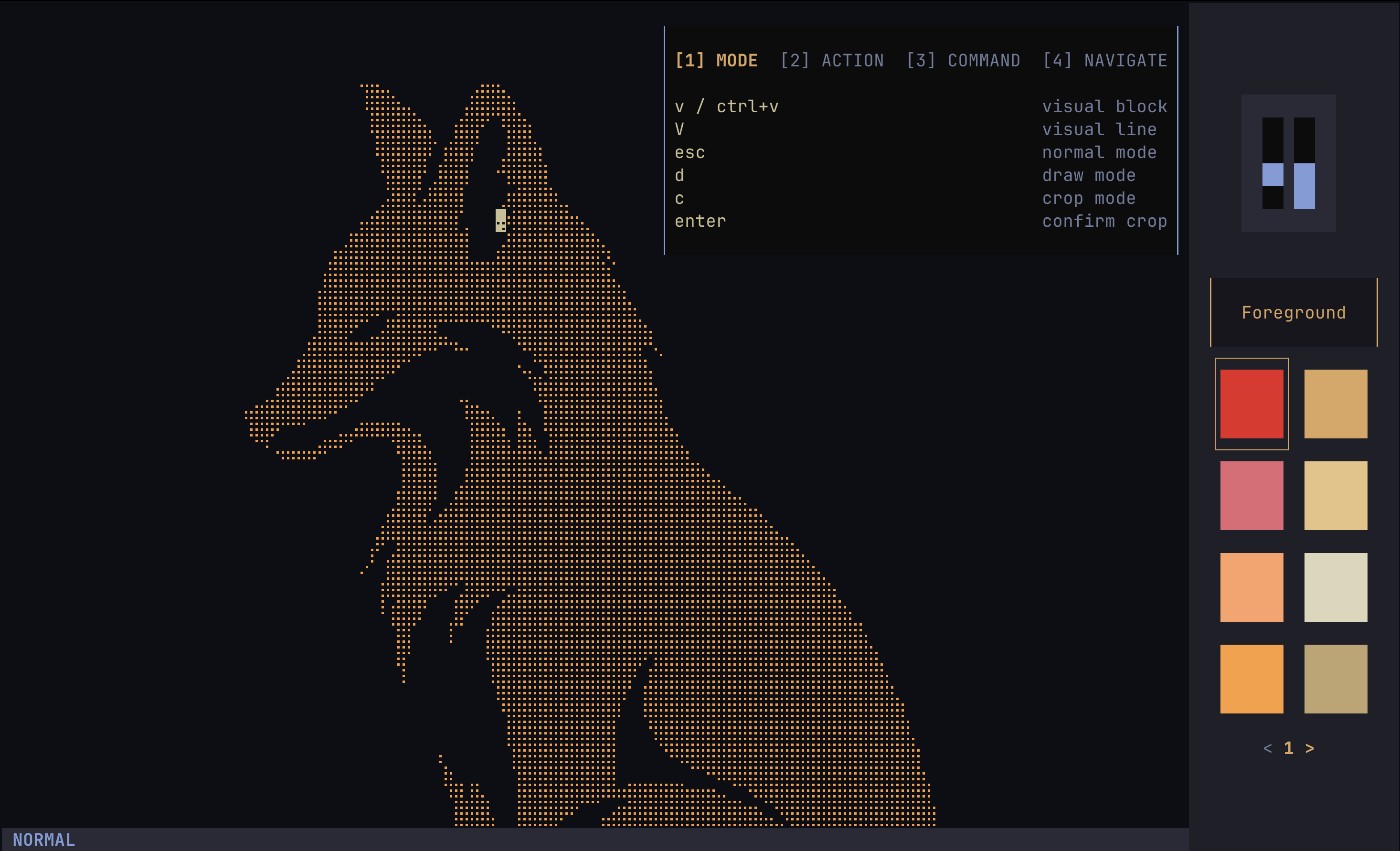
Task: Click the right brush preview bar
Action: click(x=1305, y=163)
